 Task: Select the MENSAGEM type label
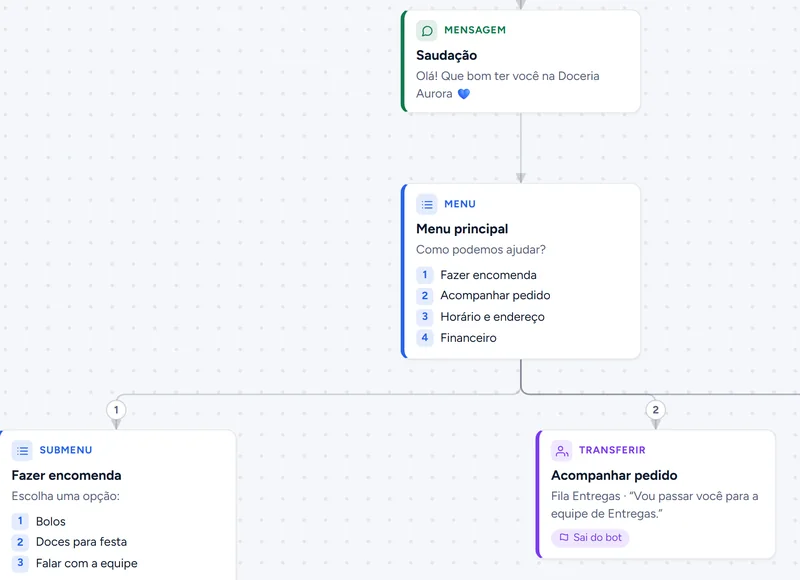pyautogui.click(x=475, y=30)
